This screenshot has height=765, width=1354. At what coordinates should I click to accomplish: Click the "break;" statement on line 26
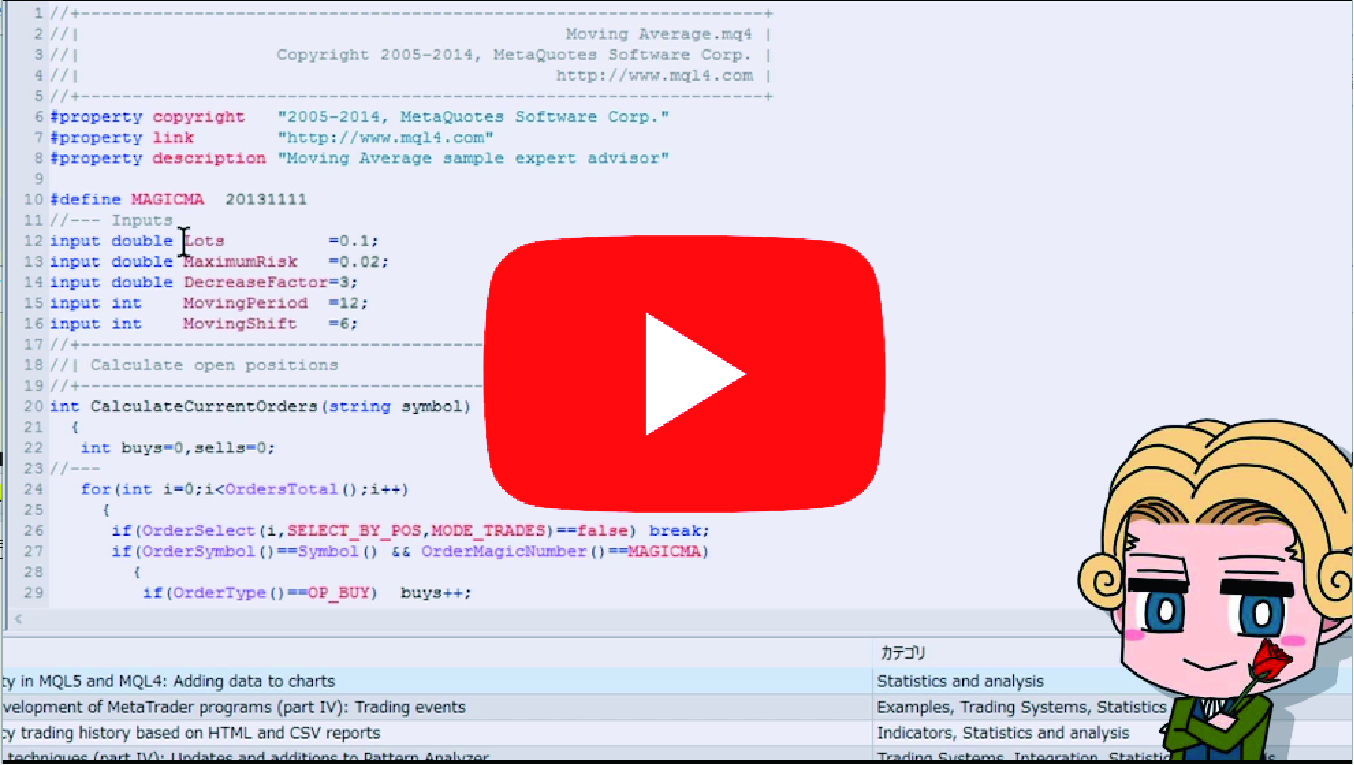click(x=680, y=531)
